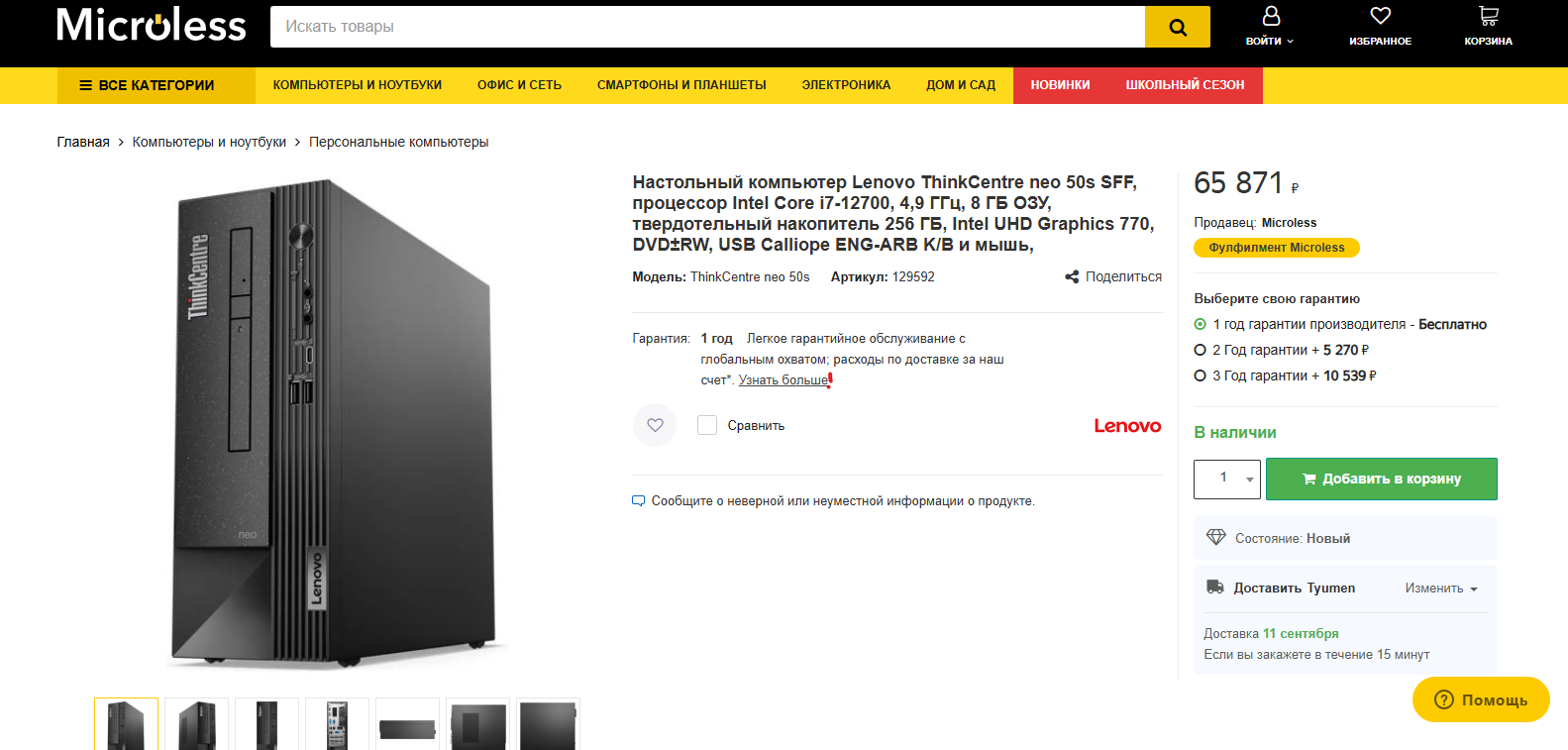Tick the Сравнить compare checkbox
Screen dimensions: 1568x750
(x=707, y=425)
